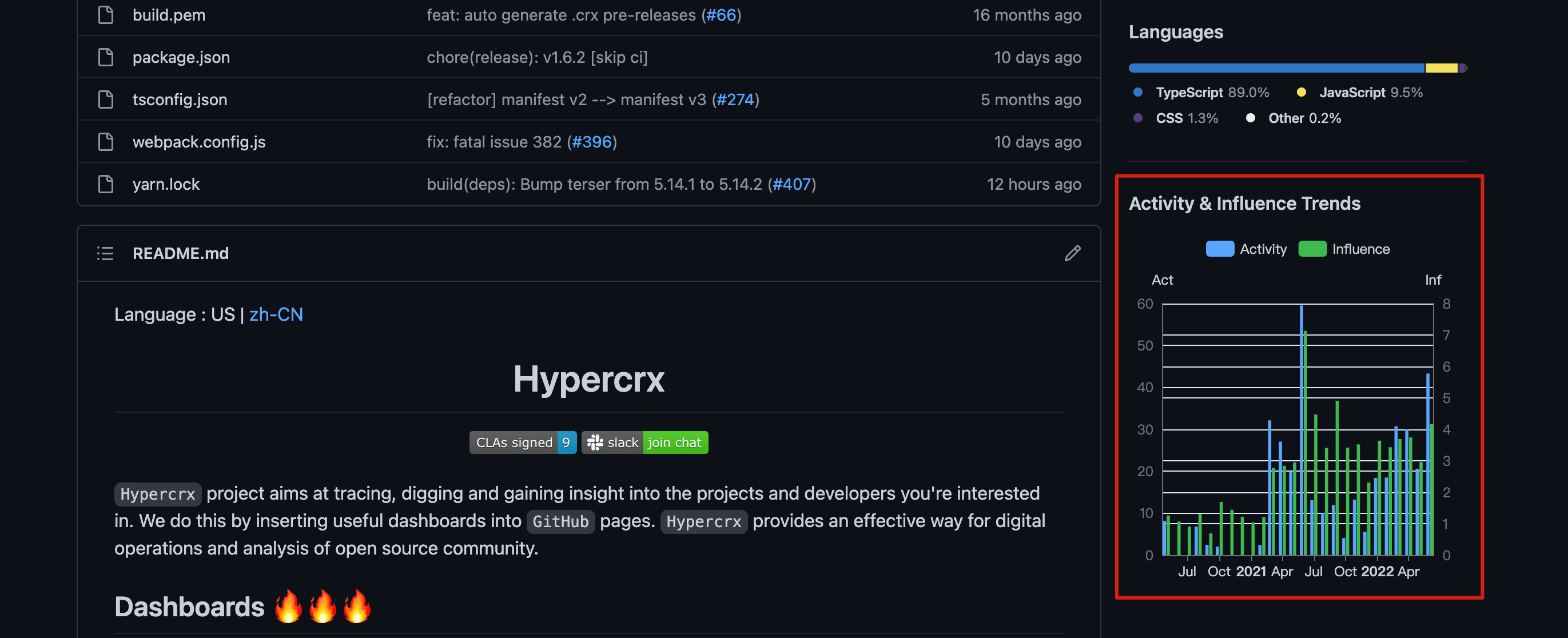Open the package.json file

coord(181,57)
